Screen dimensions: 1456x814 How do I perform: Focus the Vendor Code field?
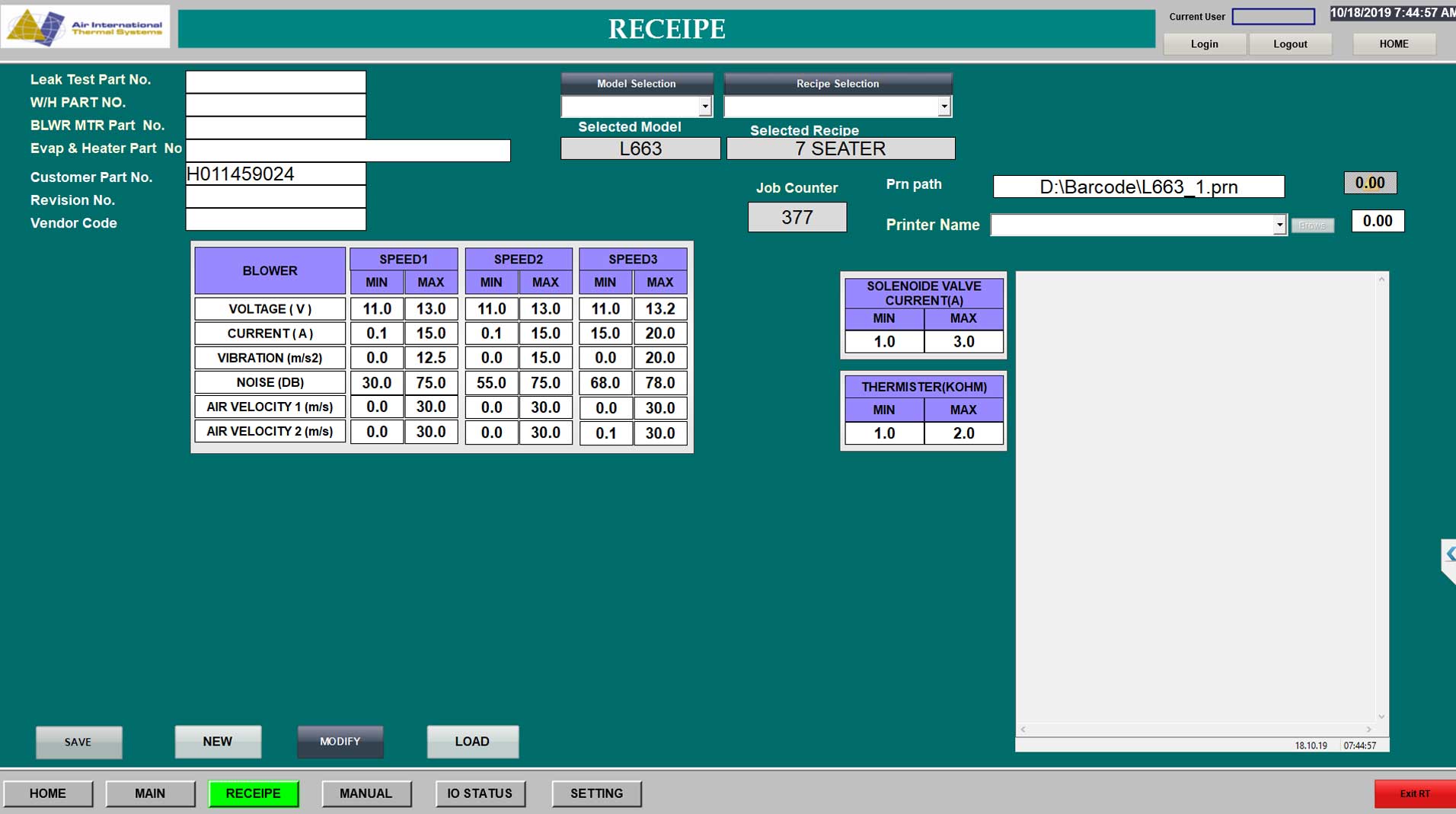click(x=276, y=219)
